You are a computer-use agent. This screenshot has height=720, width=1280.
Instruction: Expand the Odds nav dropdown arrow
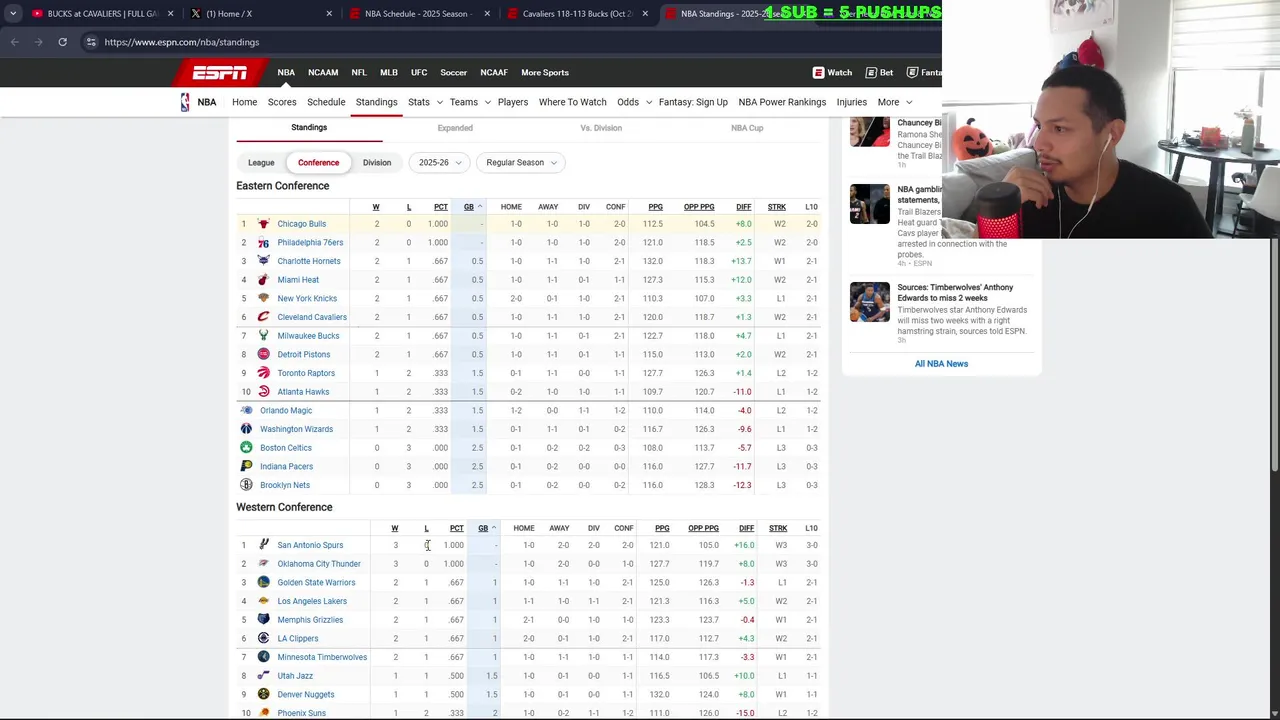pos(648,102)
